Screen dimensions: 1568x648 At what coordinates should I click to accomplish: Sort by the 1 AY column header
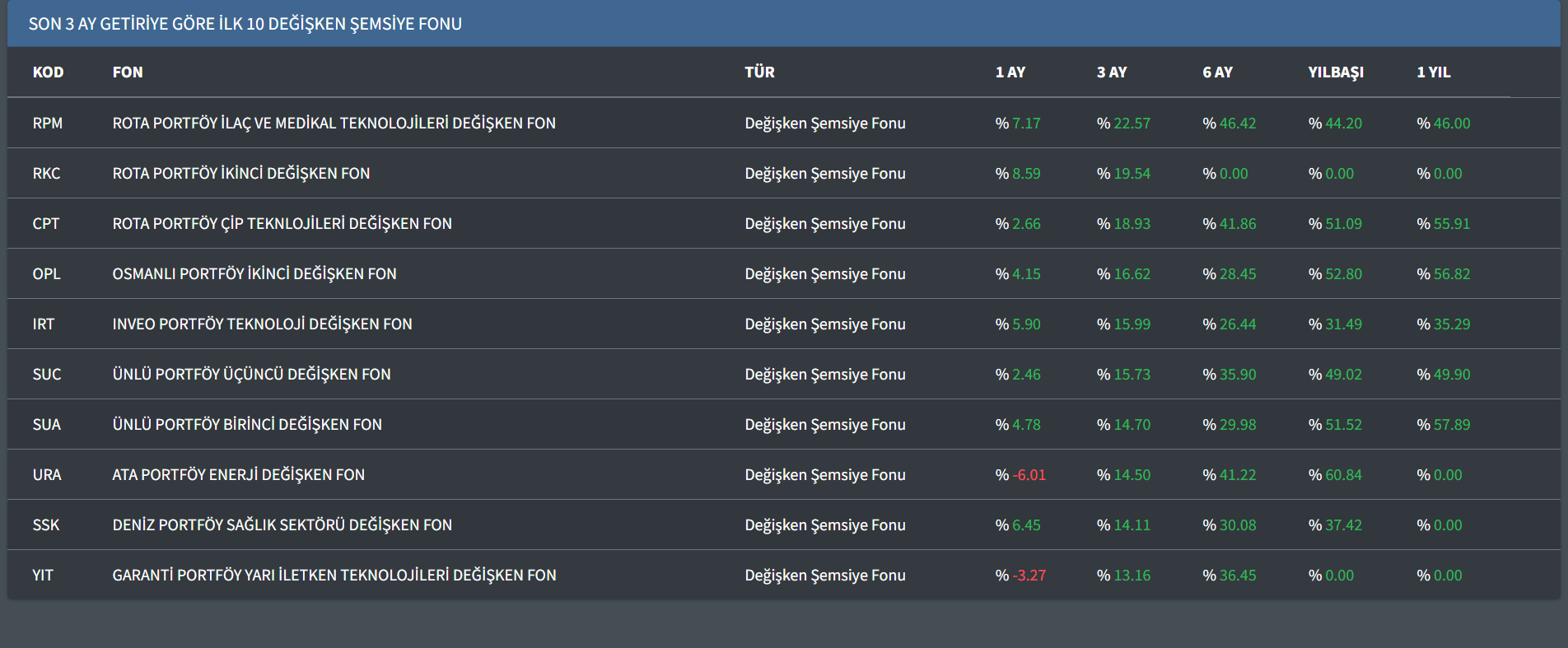(x=1010, y=72)
